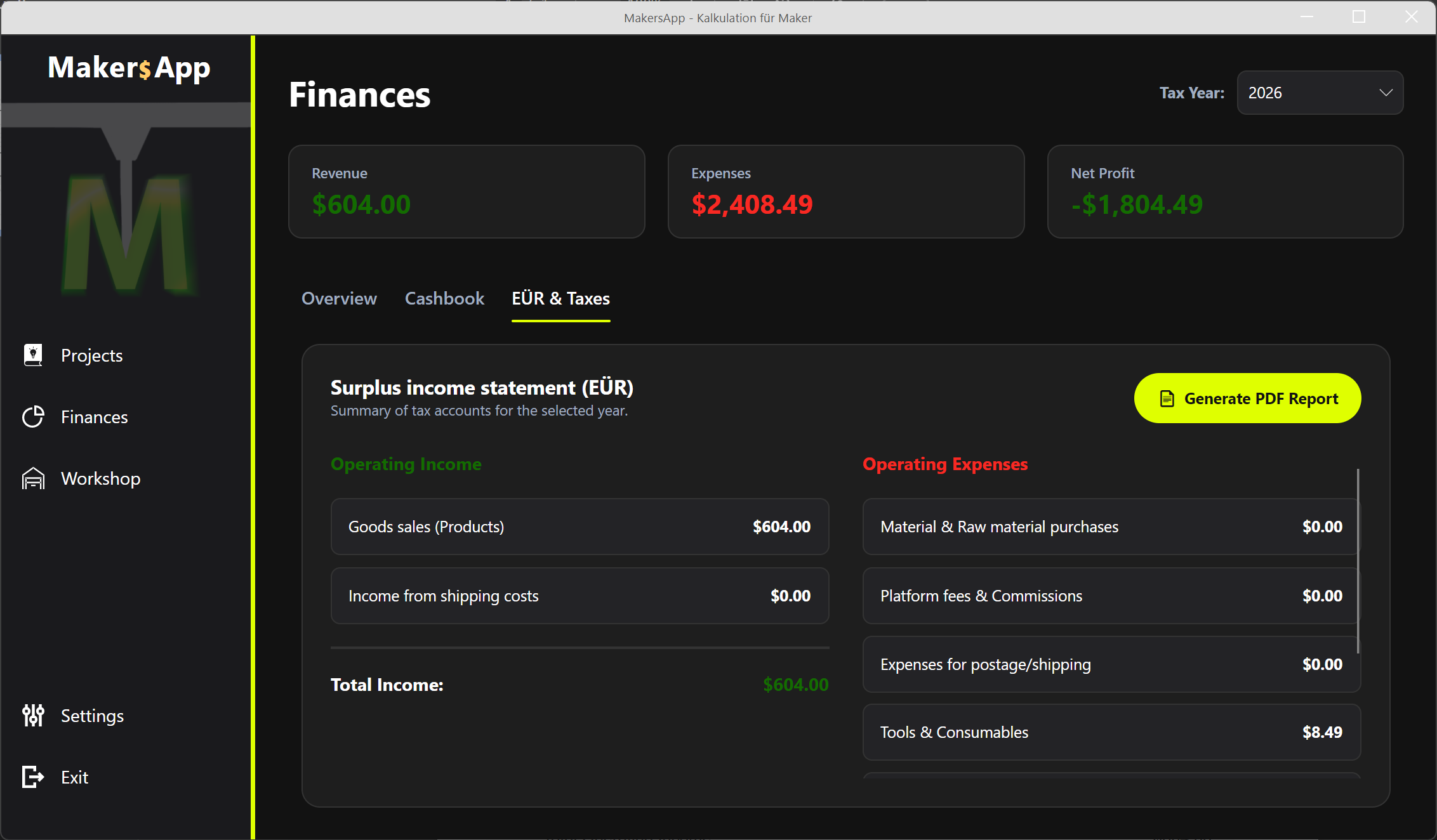Open Settings from the sidebar label

(x=92, y=716)
